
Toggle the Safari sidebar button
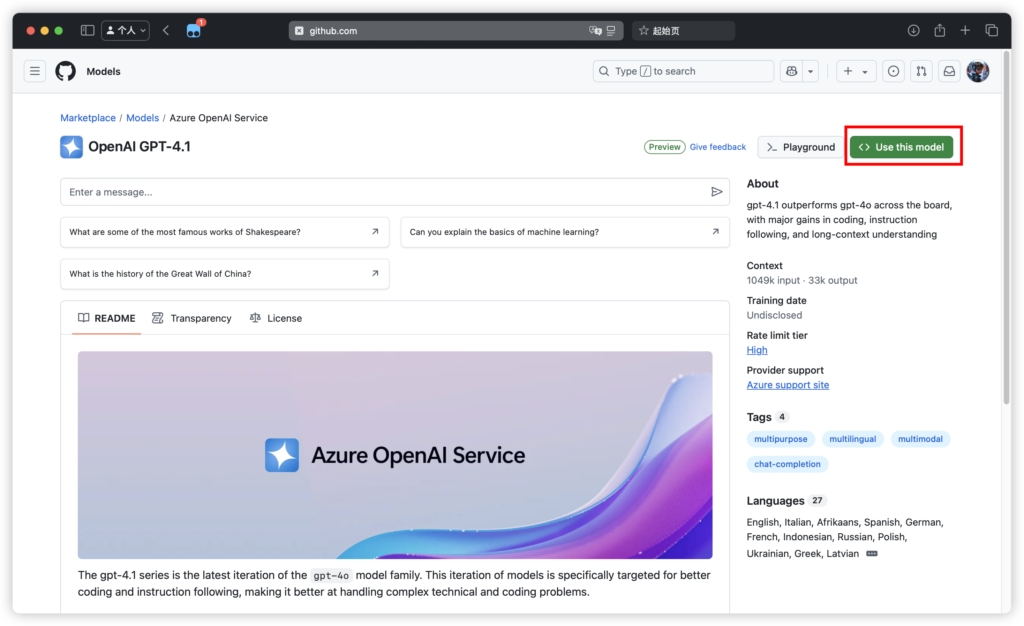87,30
